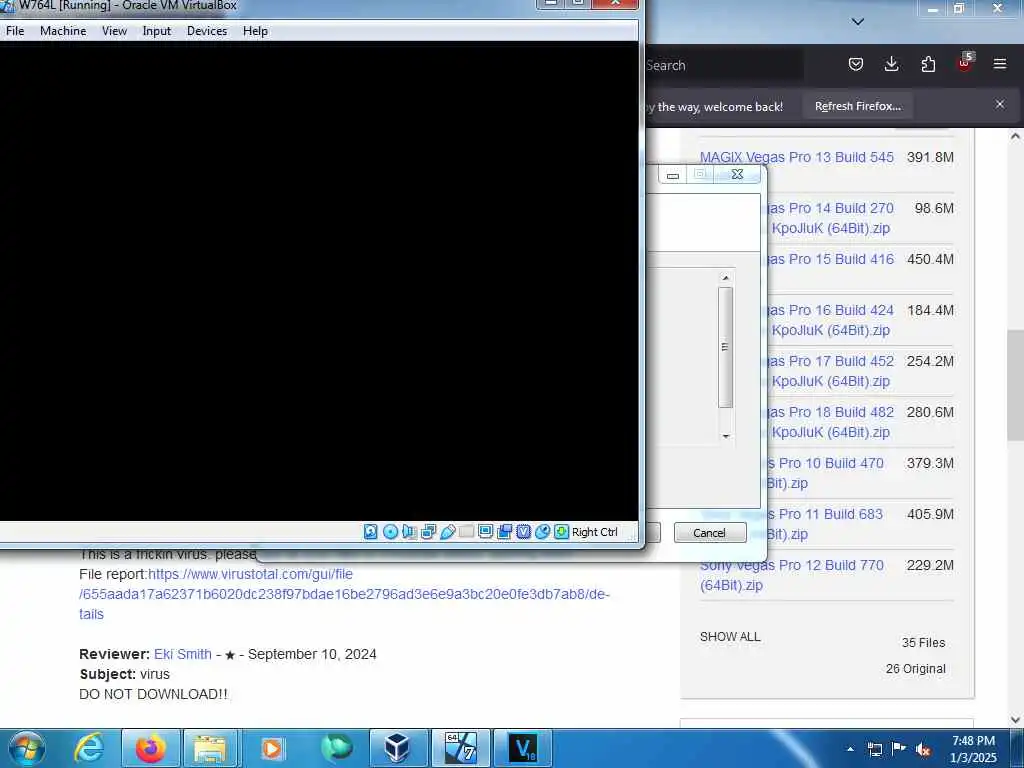Launch Internet Explorer from the taskbar
The width and height of the screenshot is (1024, 768).
[x=89, y=748]
